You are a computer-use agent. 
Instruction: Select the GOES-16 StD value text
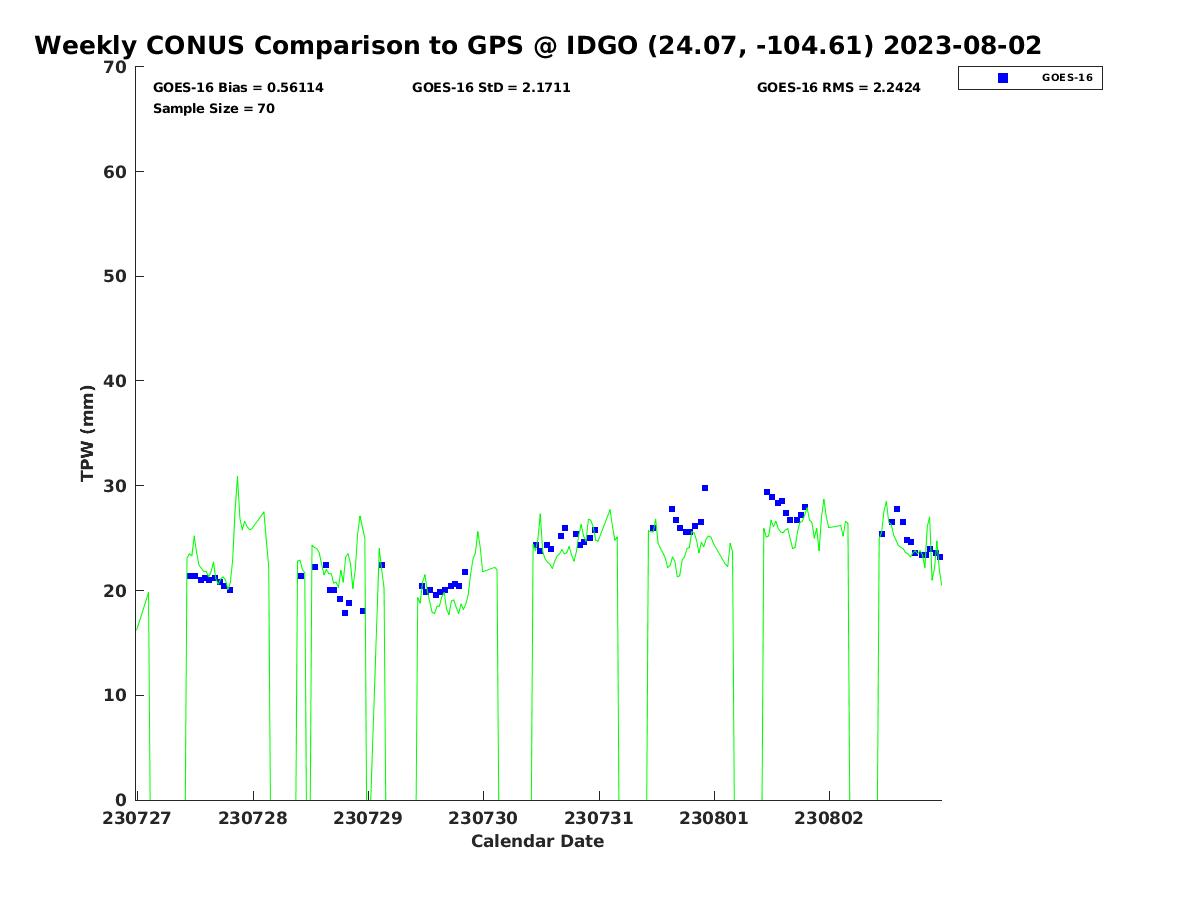point(491,88)
